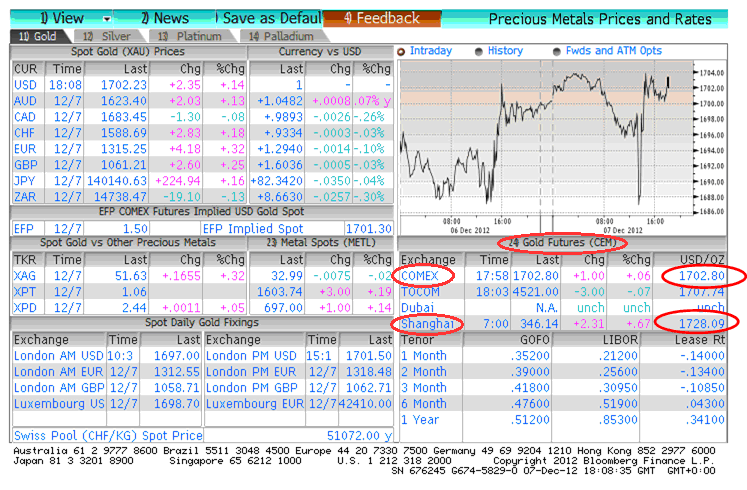747x490 pixels.
Task: Open Metal Spots (METL) section header
Action: pyautogui.click(x=321, y=243)
